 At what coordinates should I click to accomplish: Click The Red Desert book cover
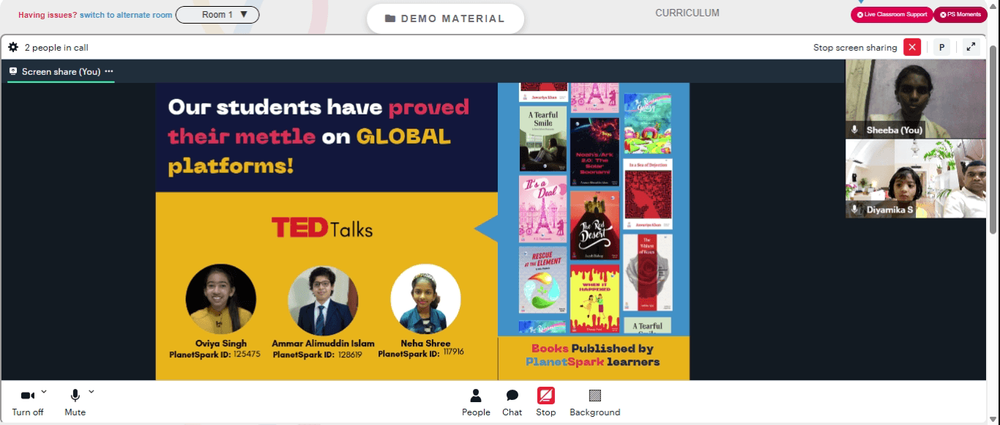tap(594, 225)
